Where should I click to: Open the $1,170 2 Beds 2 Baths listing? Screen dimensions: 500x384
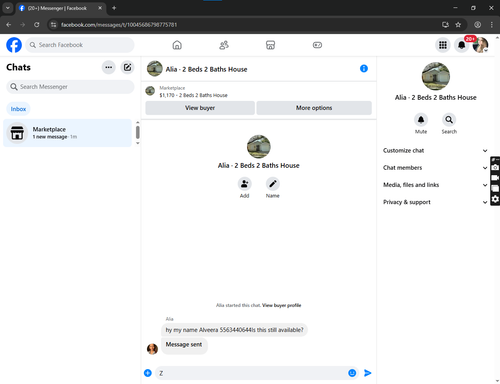(x=193, y=95)
